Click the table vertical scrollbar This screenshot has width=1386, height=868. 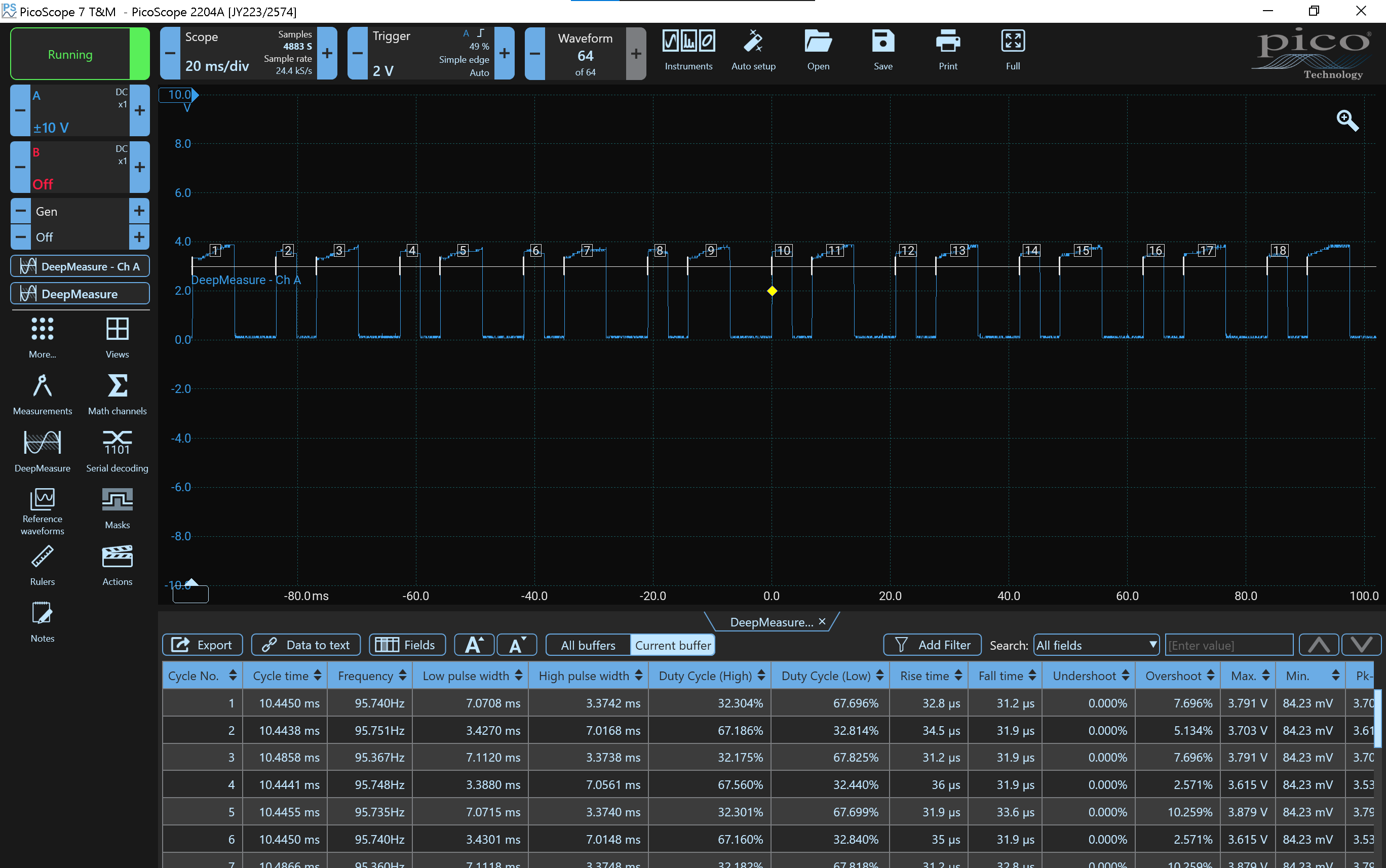click(1378, 718)
